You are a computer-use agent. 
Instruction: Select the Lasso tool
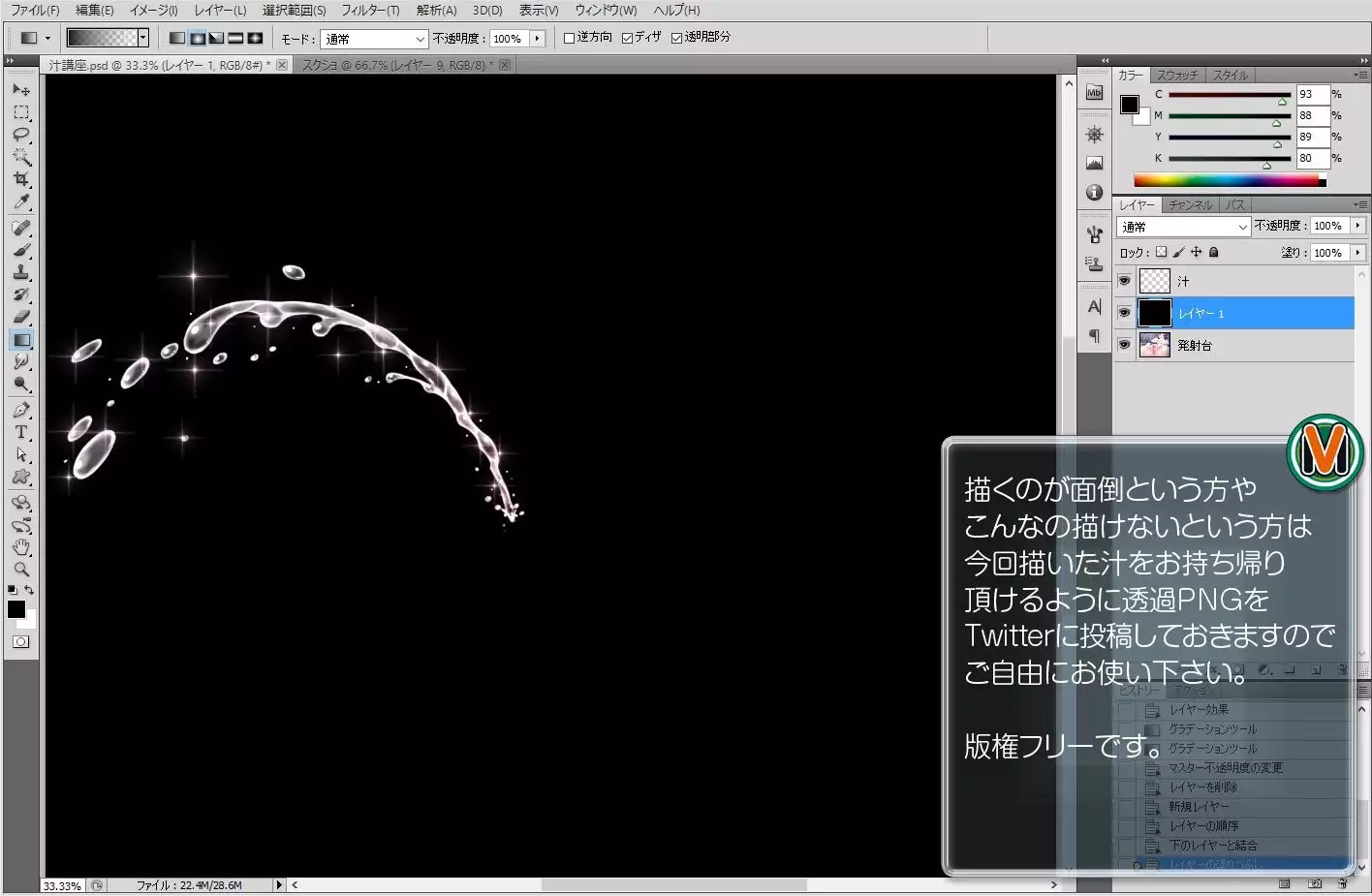click(x=21, y=135)
